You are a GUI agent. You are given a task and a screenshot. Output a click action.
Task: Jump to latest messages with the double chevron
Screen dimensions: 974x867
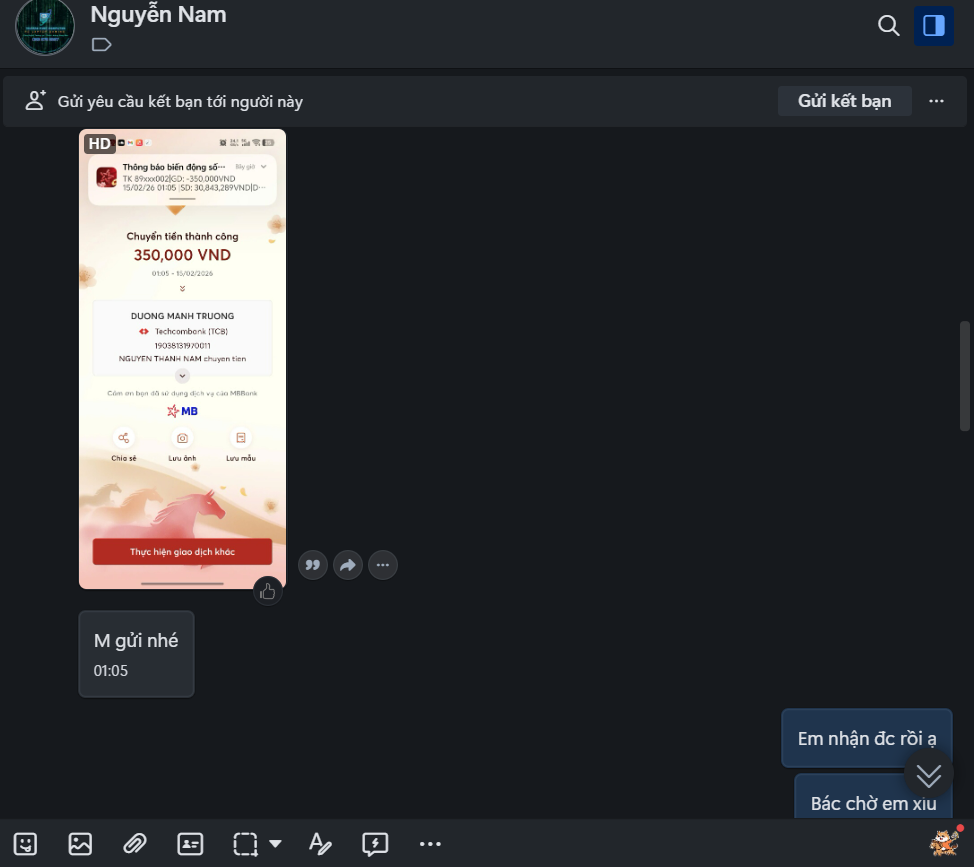(928, 776)
